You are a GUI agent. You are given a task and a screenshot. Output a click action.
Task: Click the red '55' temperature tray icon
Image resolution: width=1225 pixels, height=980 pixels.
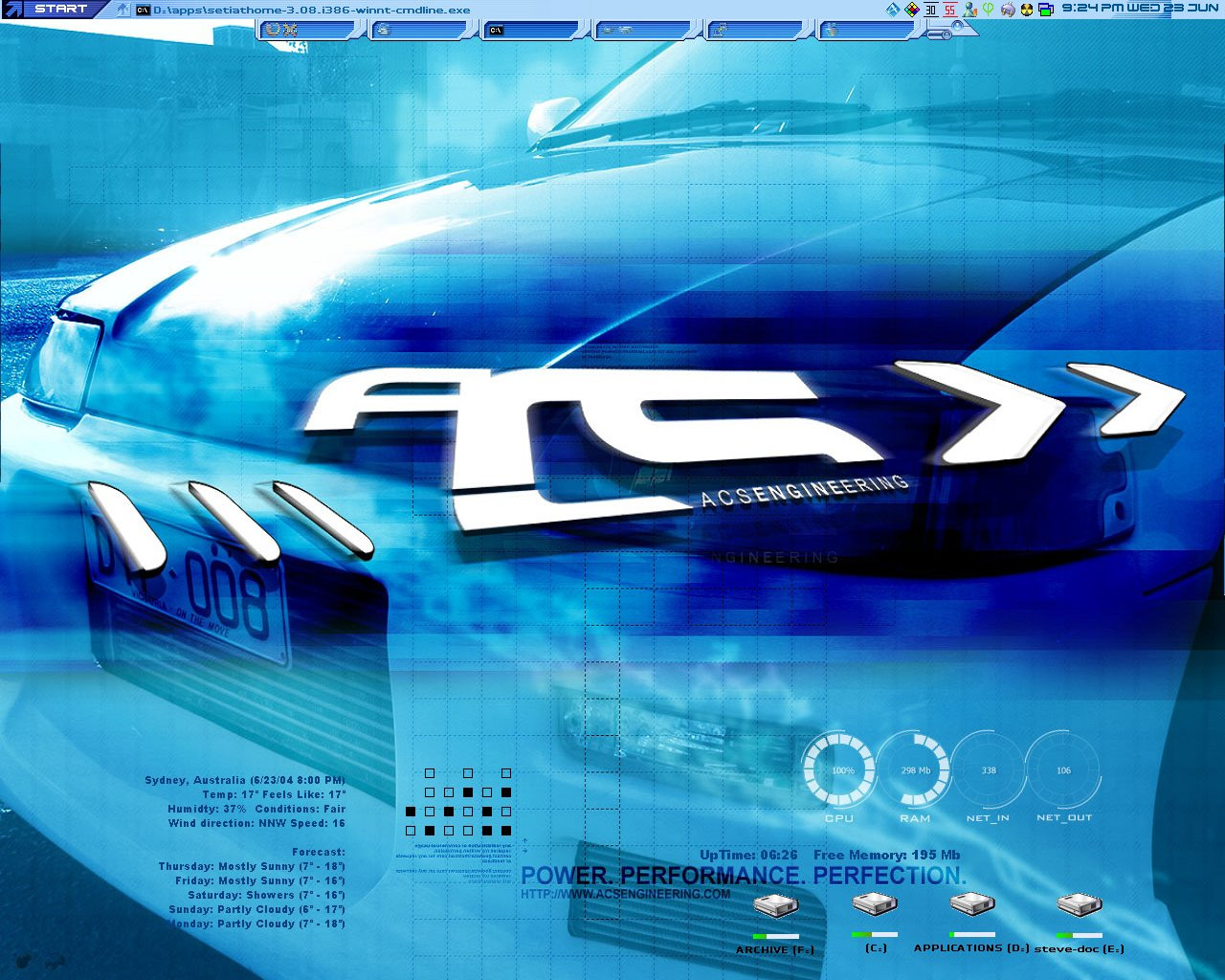click(x=949, y=10)
